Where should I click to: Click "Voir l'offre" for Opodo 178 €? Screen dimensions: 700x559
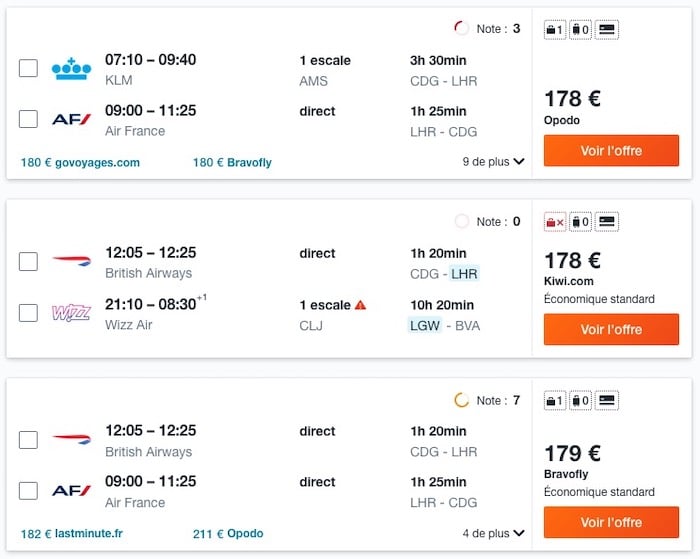[611, 151]
